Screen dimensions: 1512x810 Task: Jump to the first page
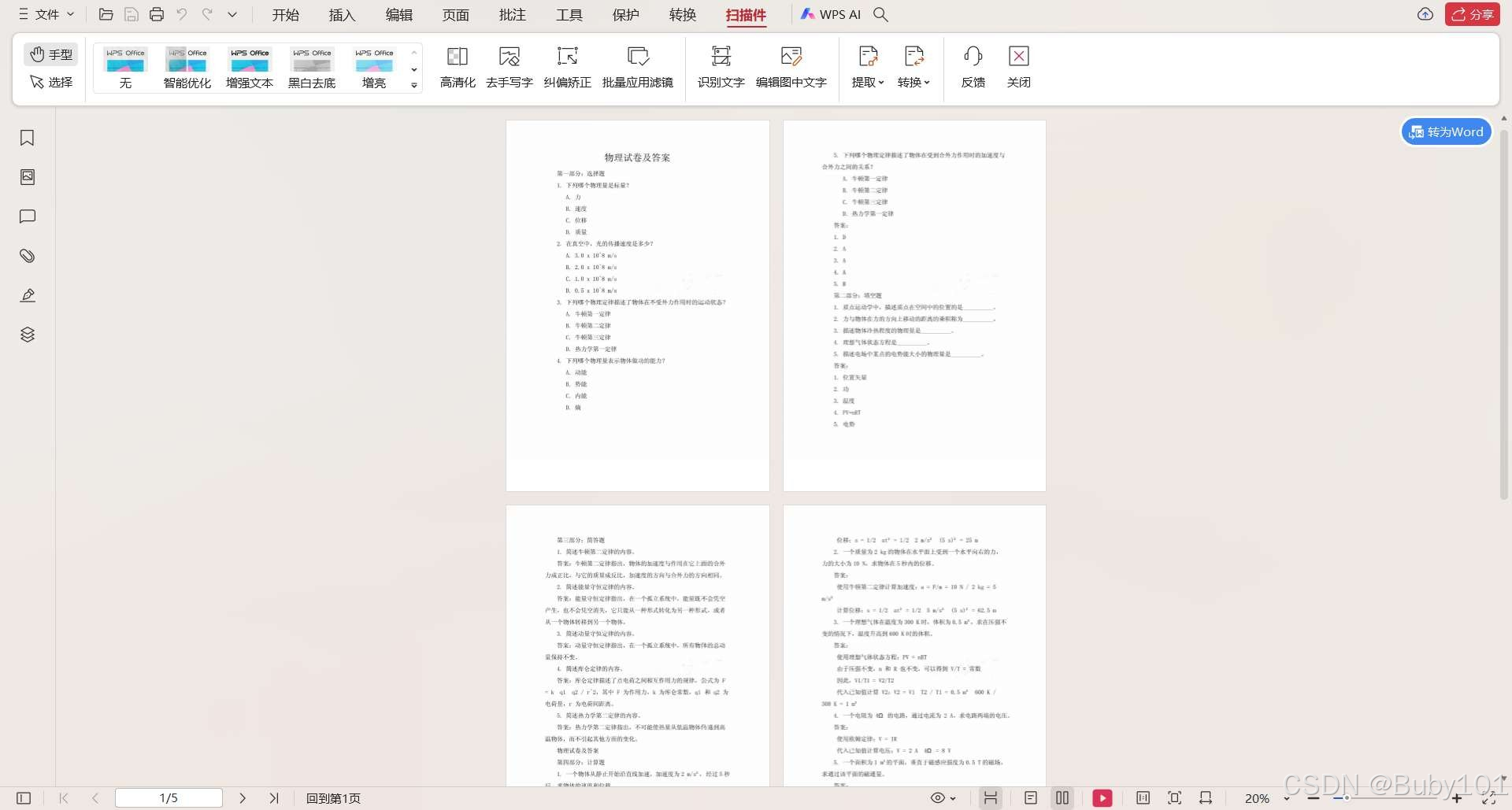(64, 798)
